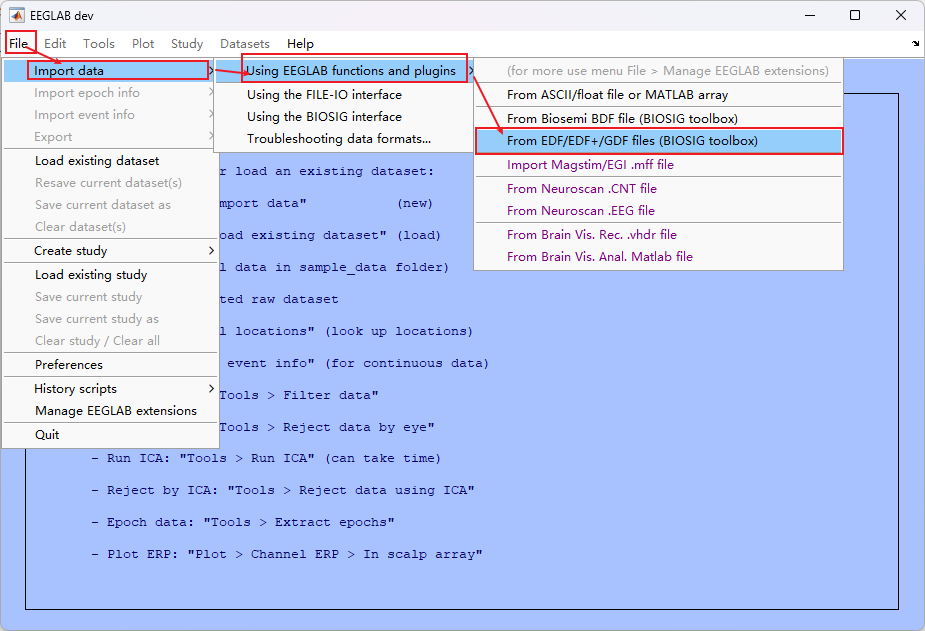Viewport: 925px width, 631px height.
Task: Import From ASCII/float file or MATLAB array
Action: pos(658,94)
